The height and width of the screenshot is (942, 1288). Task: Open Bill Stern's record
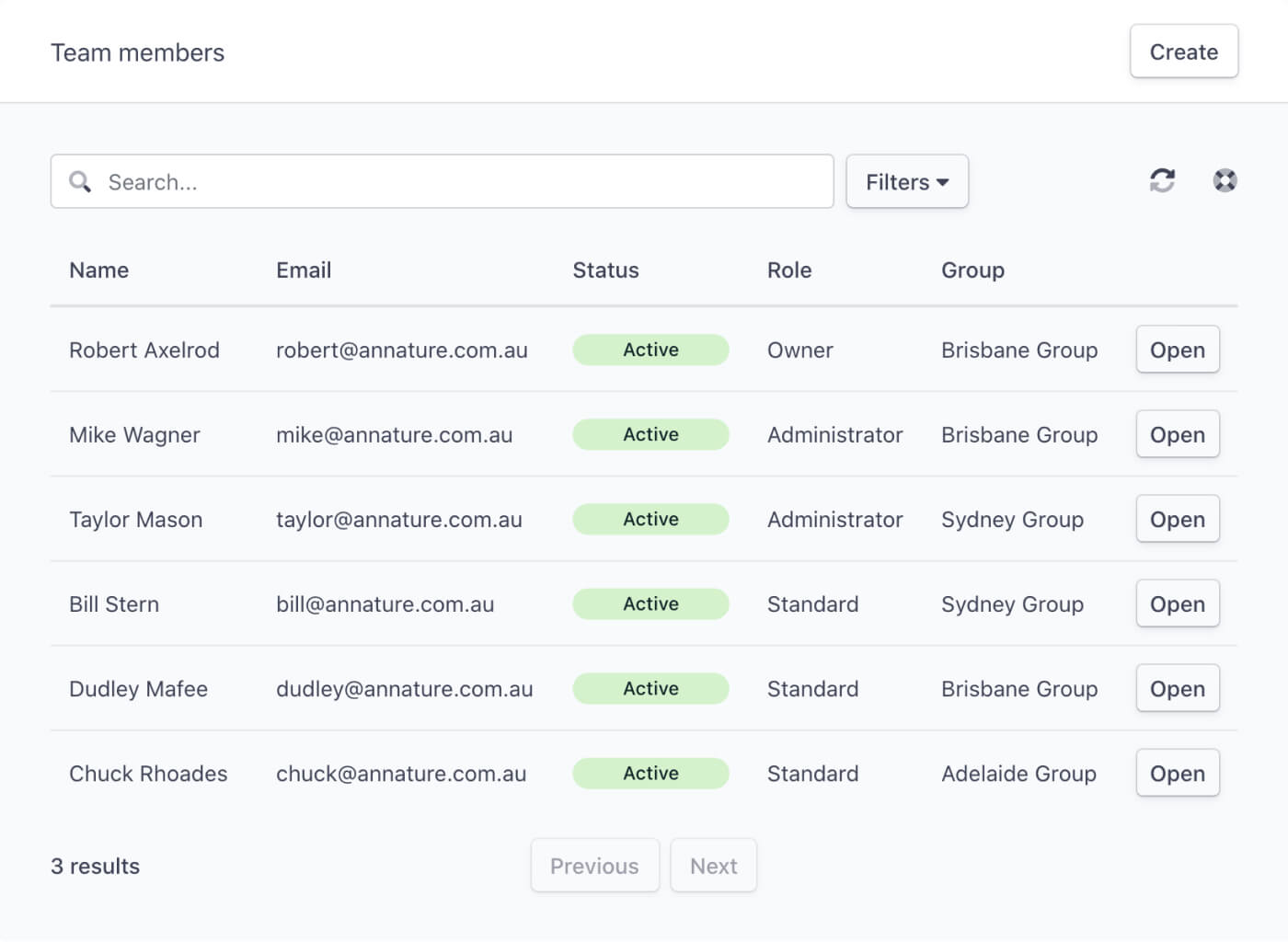[x=1178, y=603]
